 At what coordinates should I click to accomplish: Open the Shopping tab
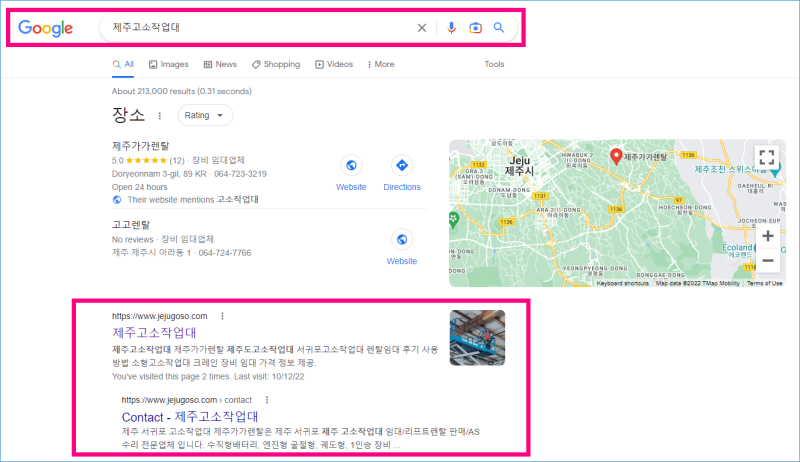(x=276, y=64)
